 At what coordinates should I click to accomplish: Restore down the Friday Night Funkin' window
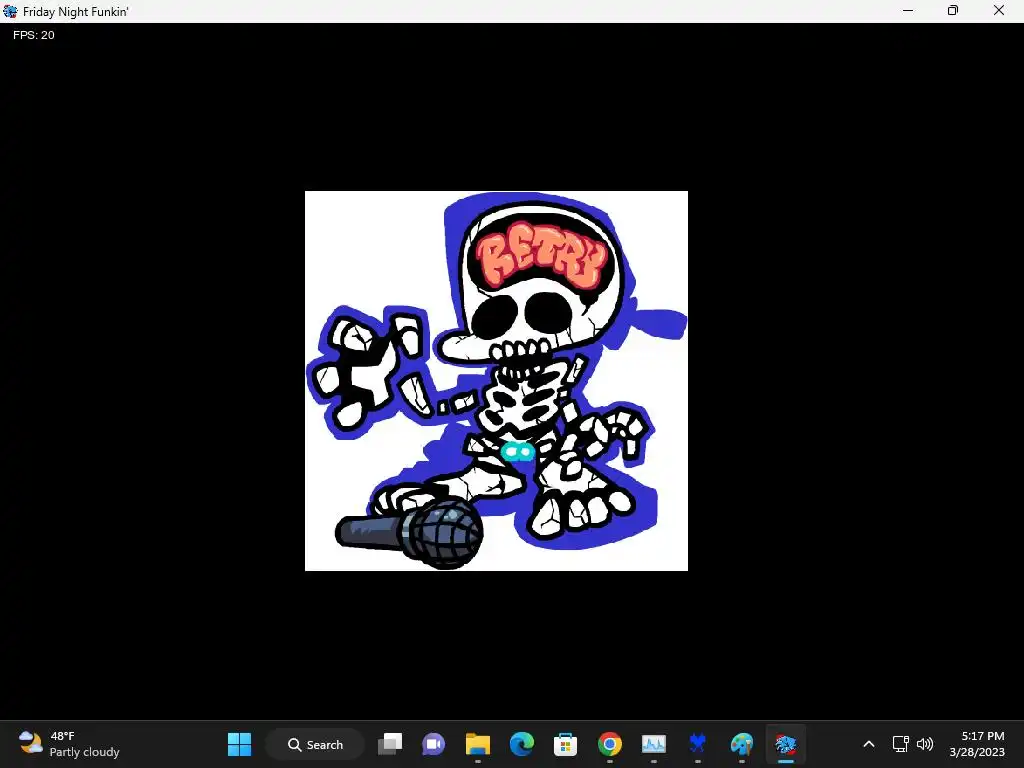tap(953, 11)
